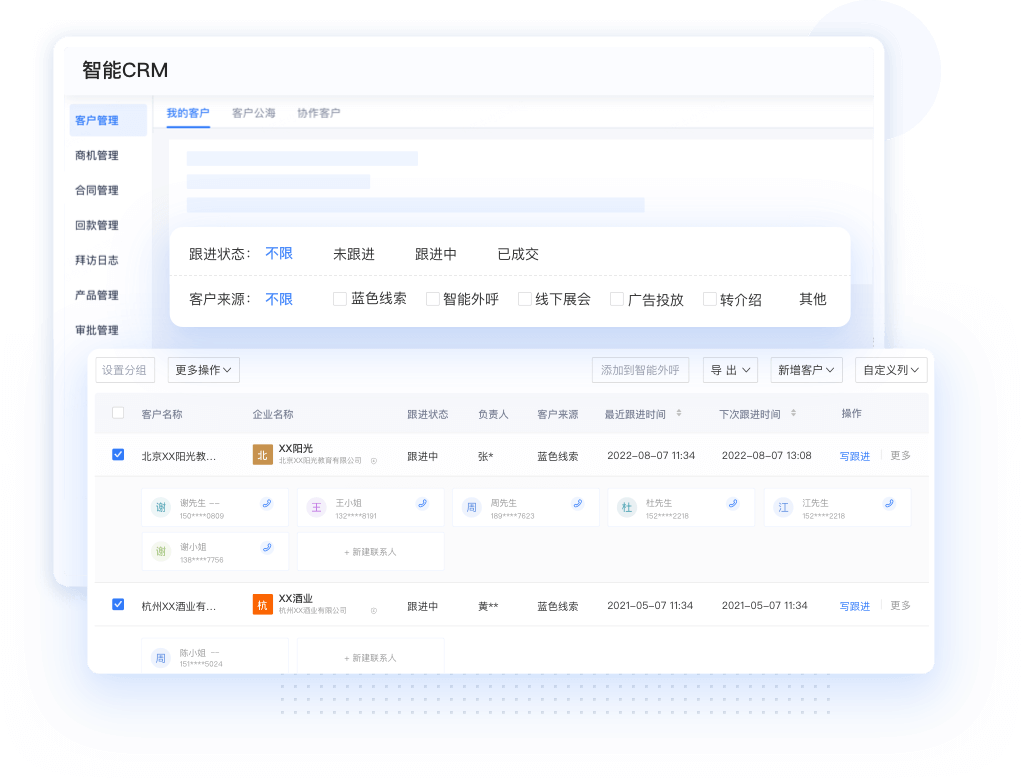Filter 跟进状态 by 未跟进
The image size is (1022, 778).
pyautogui.click(x=354, y=254)
